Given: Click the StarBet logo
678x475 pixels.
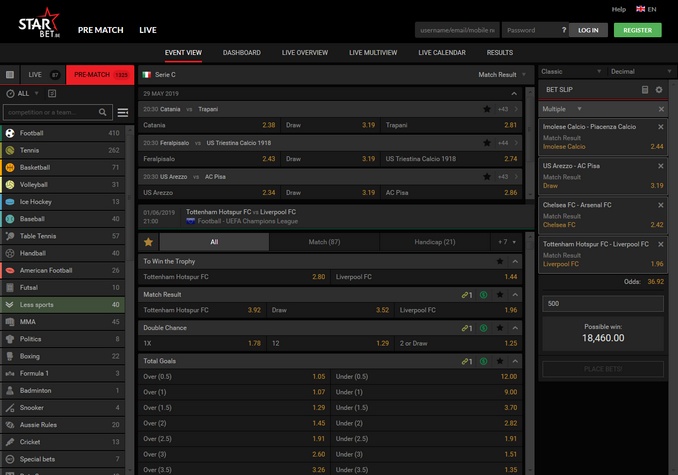Looking at the screenshot, I should (x=39, y=22).
